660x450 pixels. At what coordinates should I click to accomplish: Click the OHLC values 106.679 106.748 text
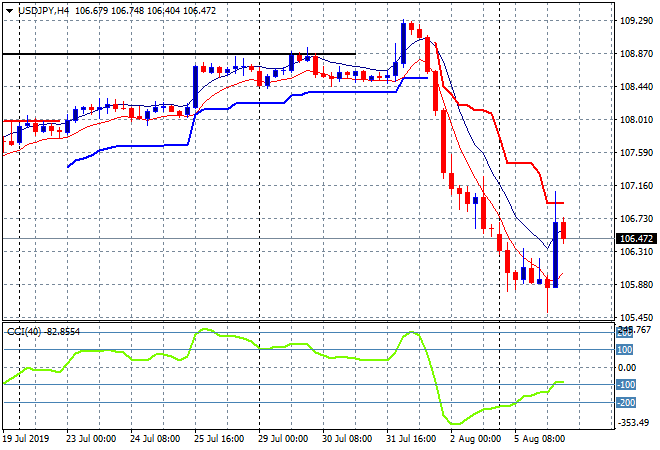click(111, 11)
